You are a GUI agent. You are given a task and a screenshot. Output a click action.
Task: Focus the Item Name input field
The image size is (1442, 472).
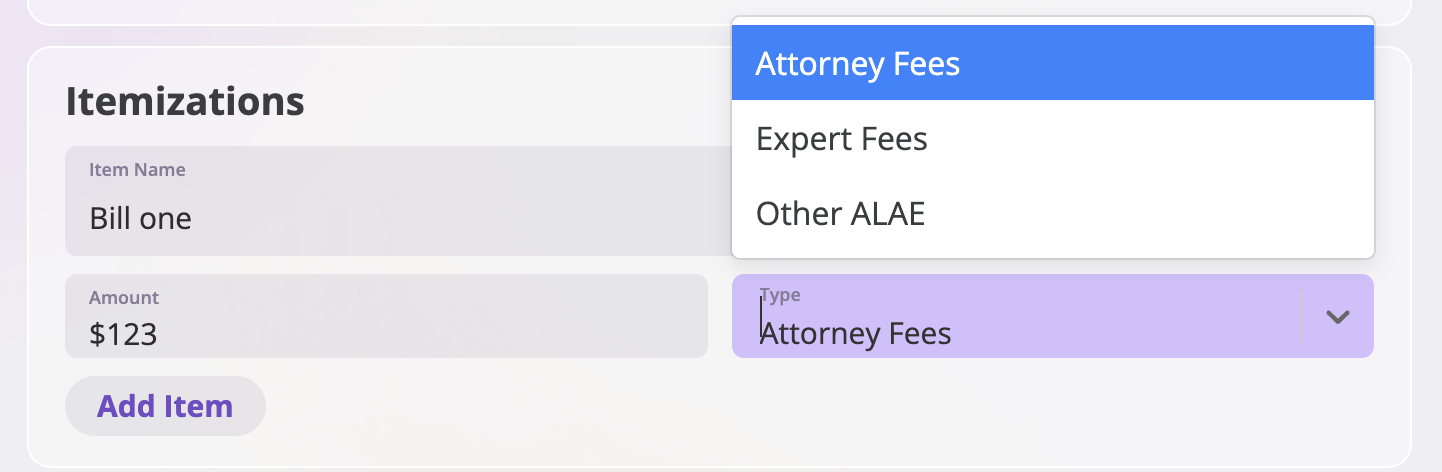[x=398, y=201]
